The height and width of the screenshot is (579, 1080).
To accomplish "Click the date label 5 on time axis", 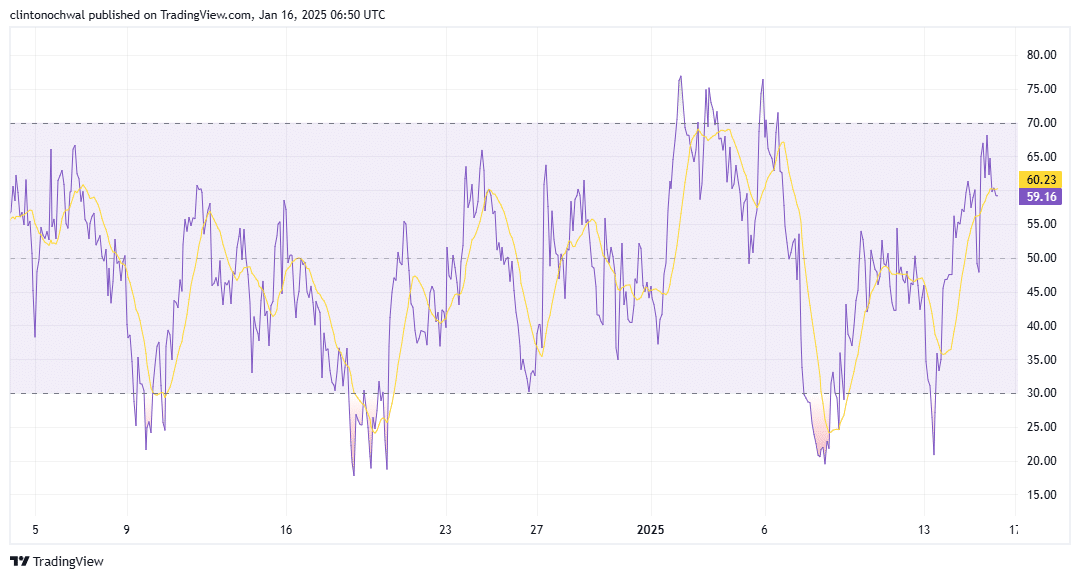I will (x=36, y=529).
